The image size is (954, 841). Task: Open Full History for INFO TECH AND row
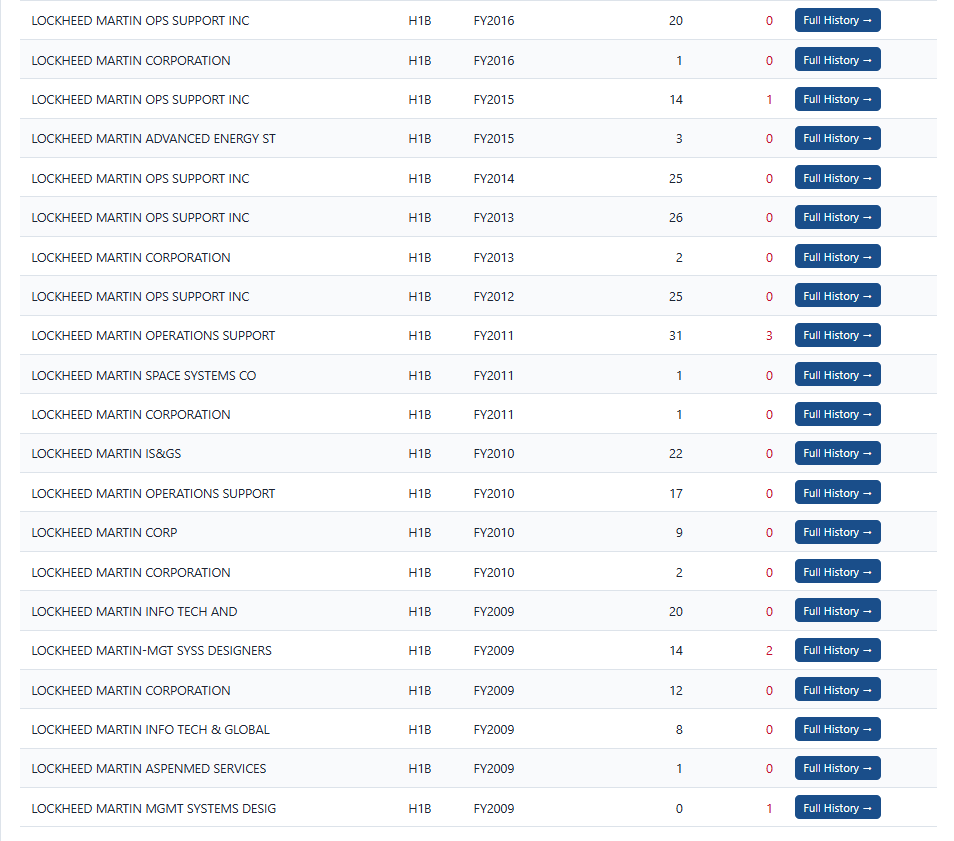pyautogui.click(x=837, y=611)
